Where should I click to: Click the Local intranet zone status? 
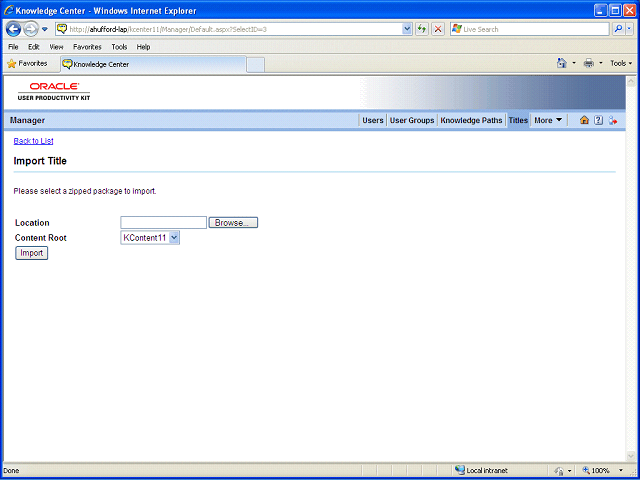[x=481, y=470]
